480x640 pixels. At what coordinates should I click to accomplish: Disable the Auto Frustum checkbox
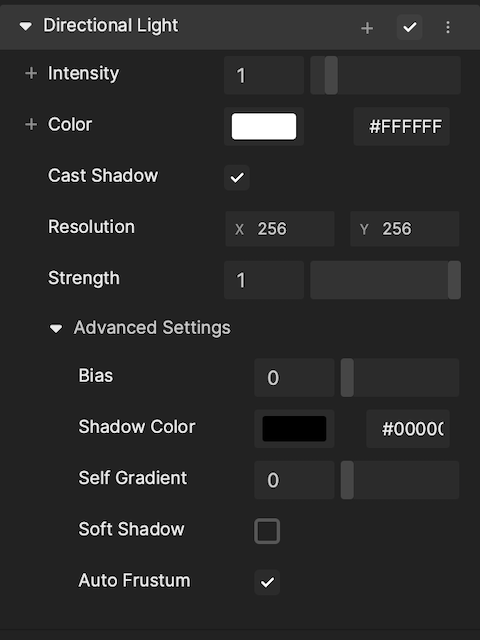point(267,582)
